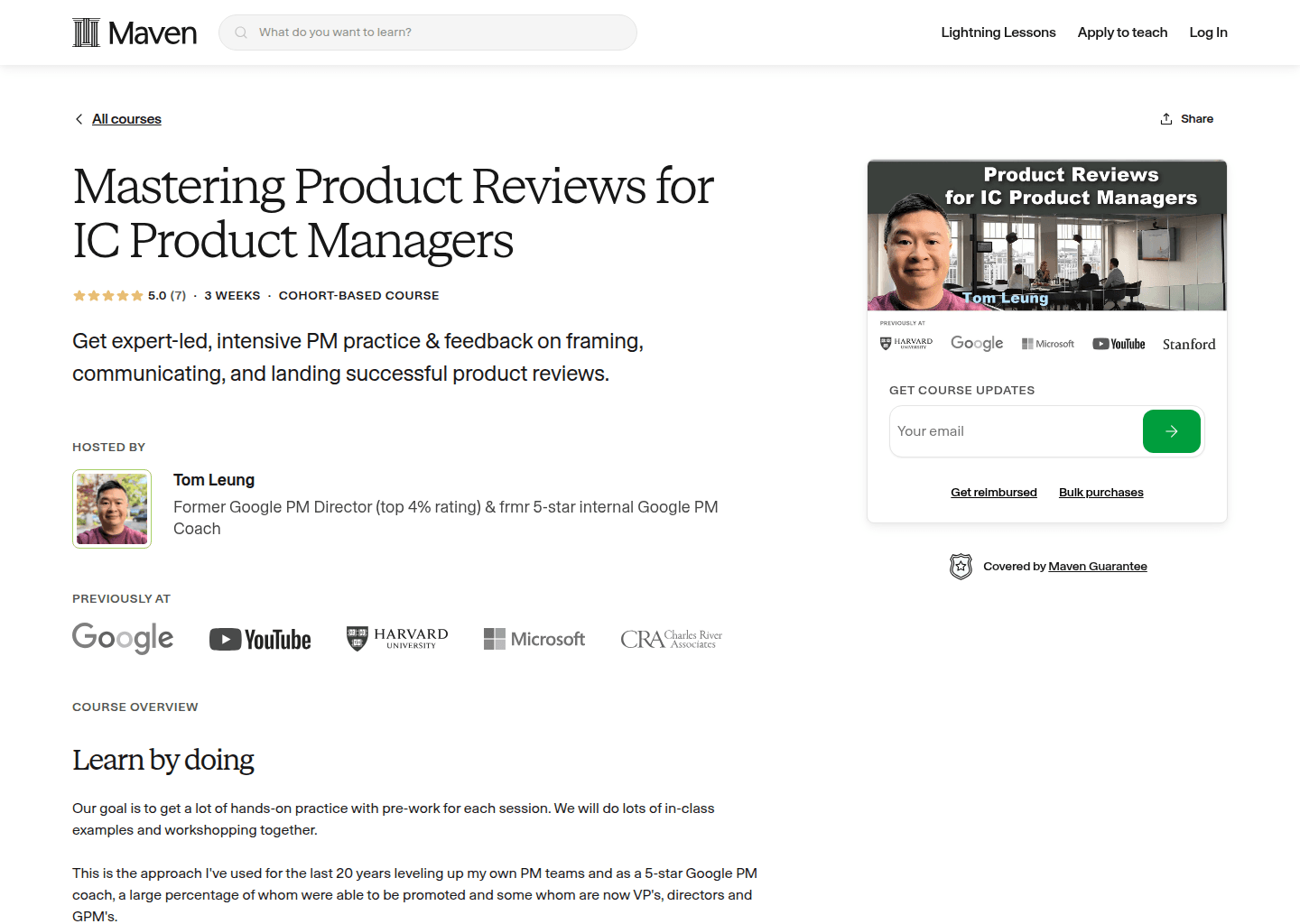
Task: Click the Maven columns logo
Action: tap(87, 32)
